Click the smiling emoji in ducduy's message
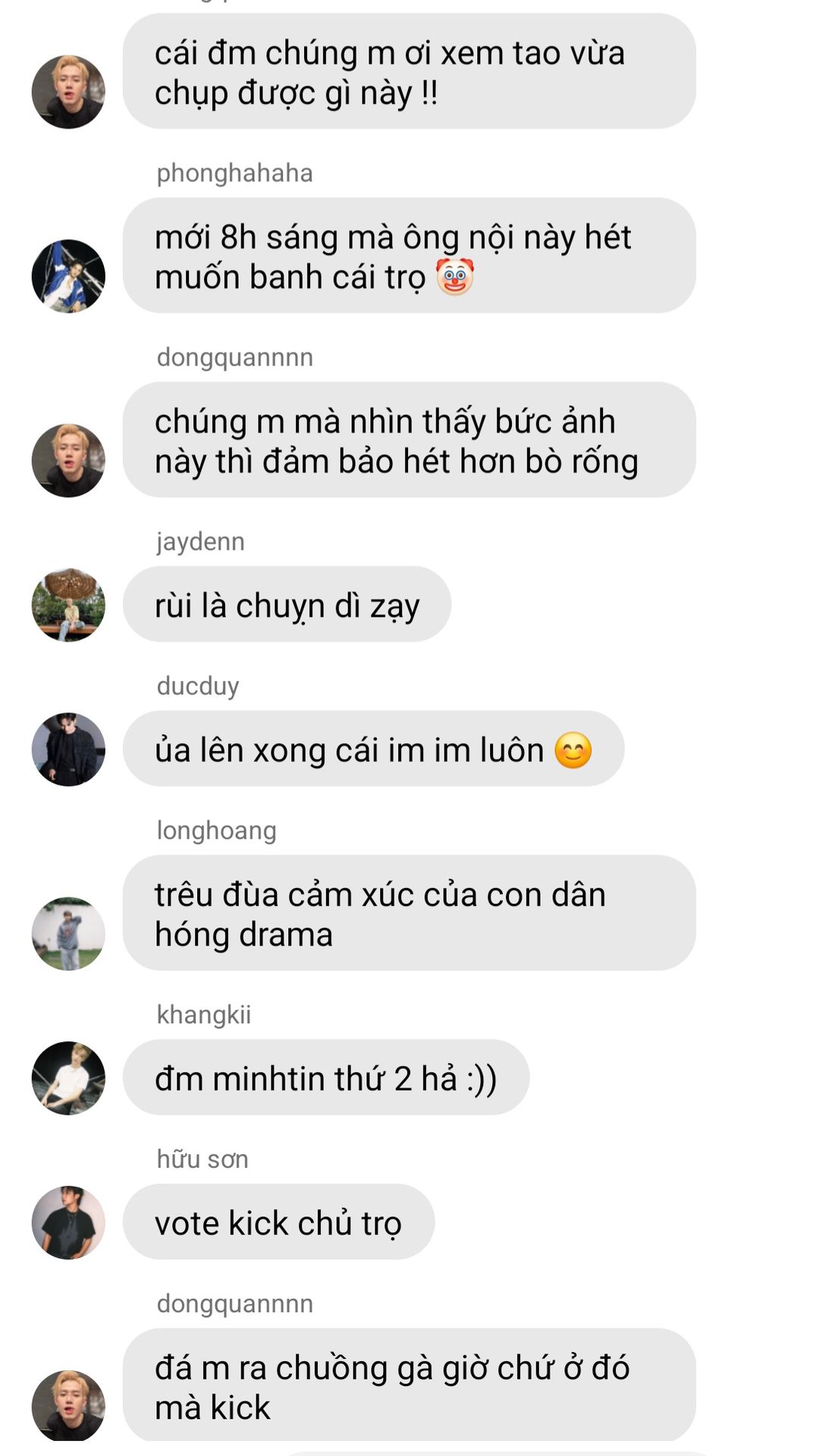Viewport: 813px width, 1456px height. [x=573, y=751]
